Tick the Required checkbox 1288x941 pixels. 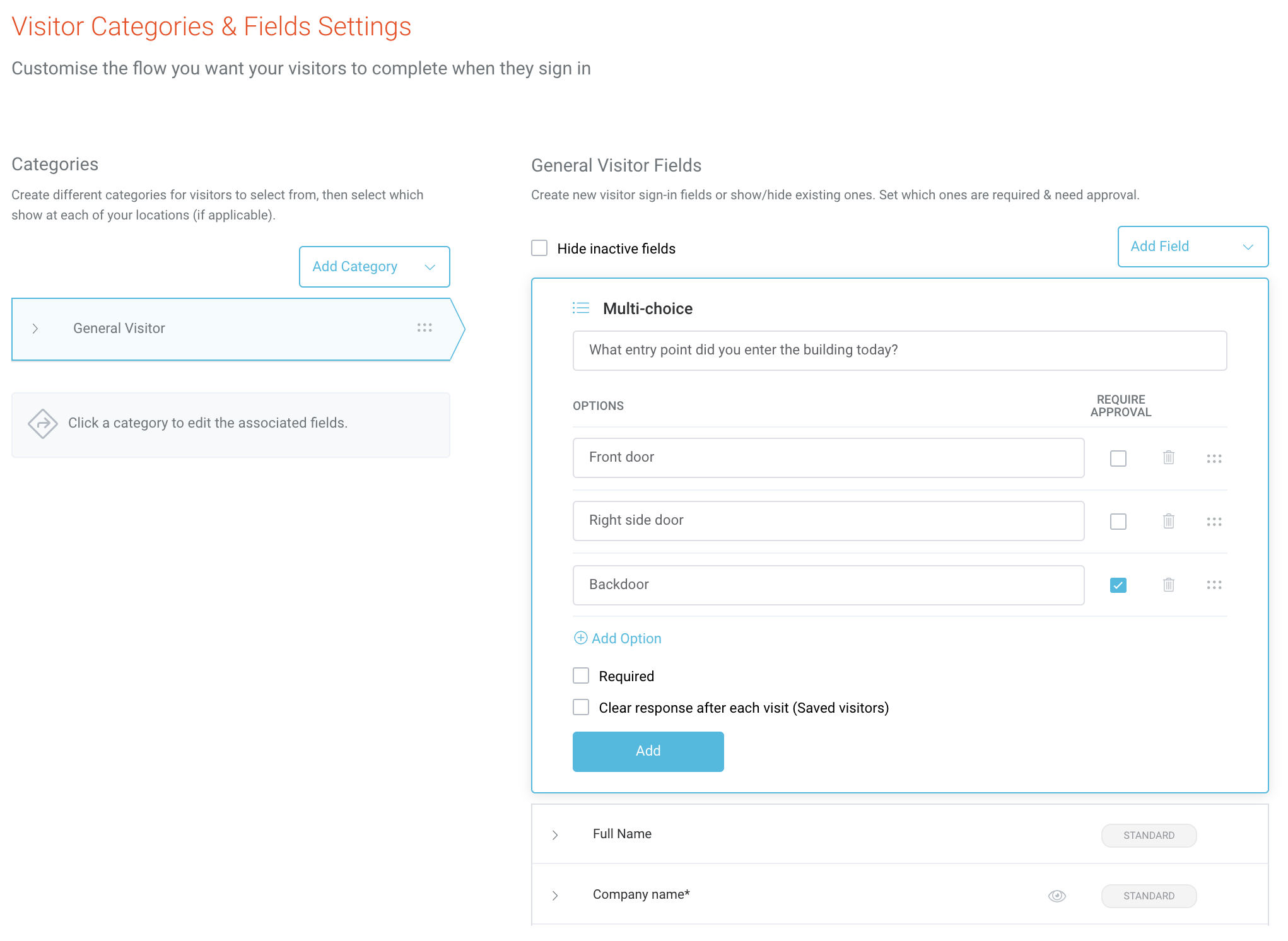[581, 675]
